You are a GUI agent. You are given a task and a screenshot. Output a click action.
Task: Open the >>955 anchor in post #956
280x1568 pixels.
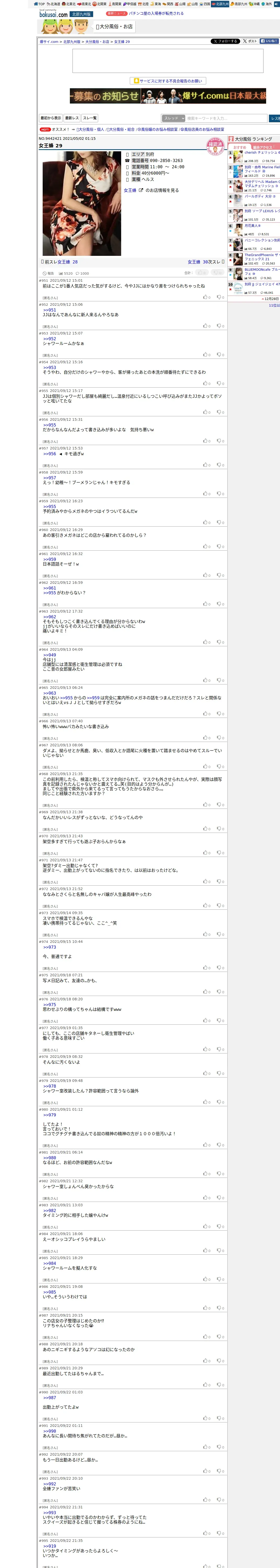[49, 425]
